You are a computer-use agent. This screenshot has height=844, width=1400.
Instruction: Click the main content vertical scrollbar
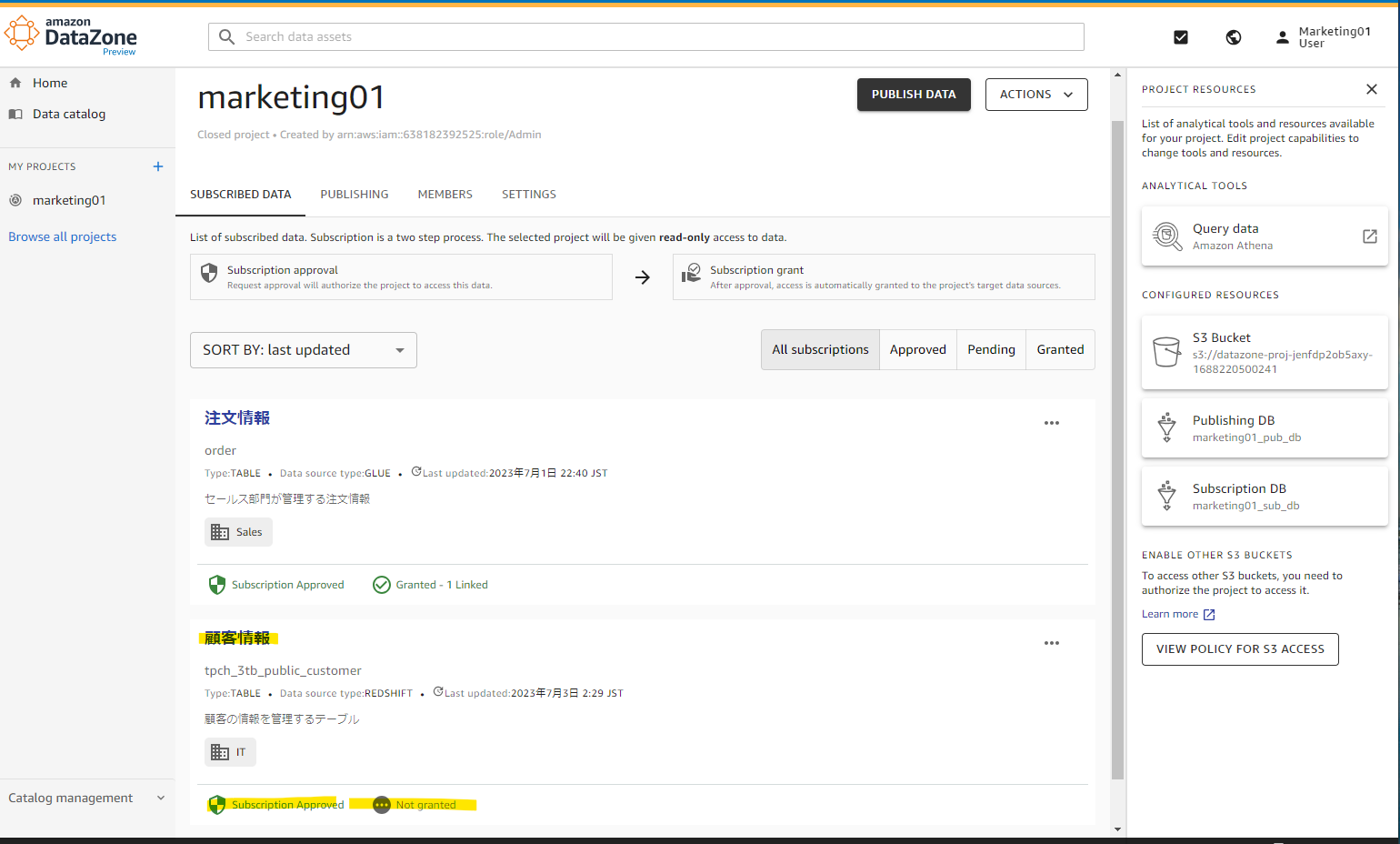tap(1118, 450)
